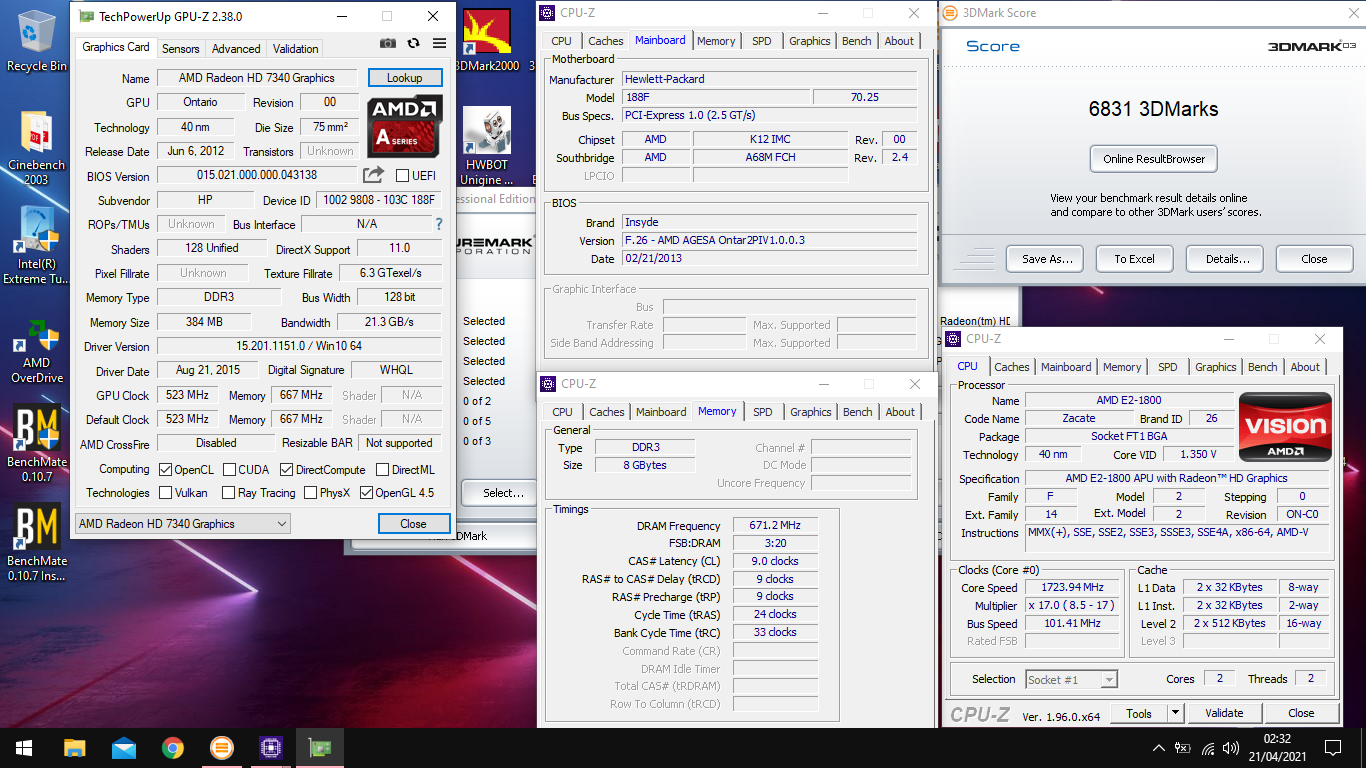
Task: Open the Action Center notifications icon
Action: tap(1332, 748)
